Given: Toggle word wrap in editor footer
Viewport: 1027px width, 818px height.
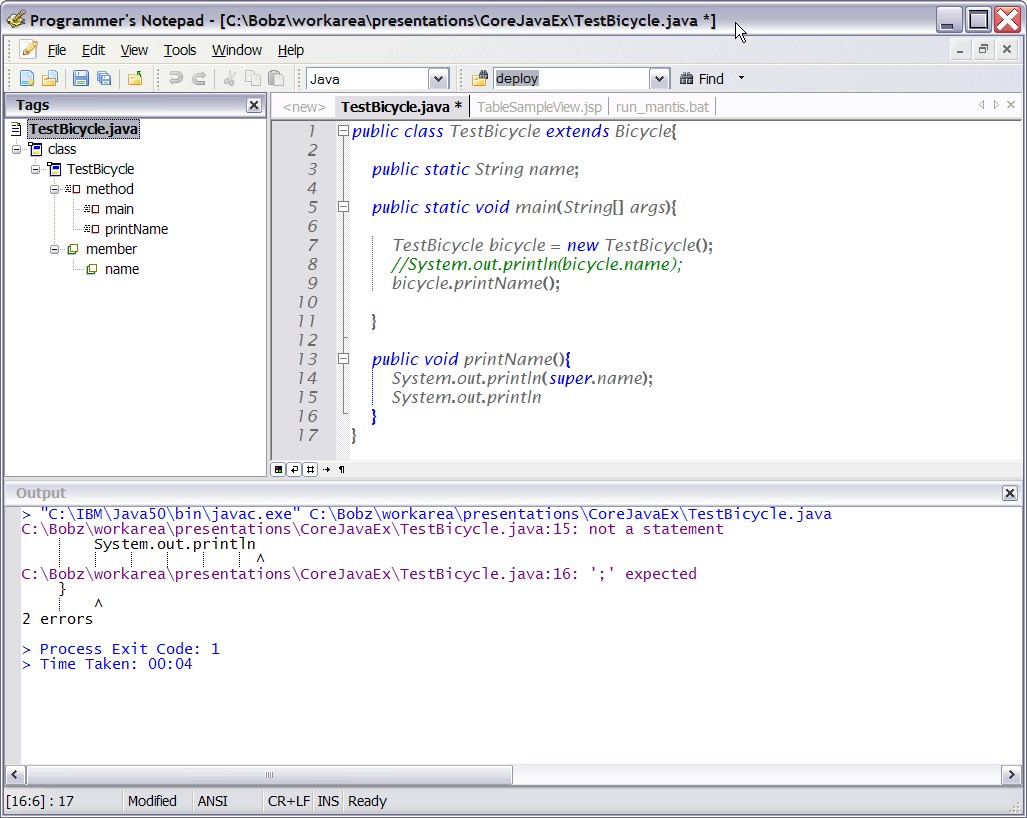Looking at the screenshot, I should pyautogui.click(x=294, y=469).
